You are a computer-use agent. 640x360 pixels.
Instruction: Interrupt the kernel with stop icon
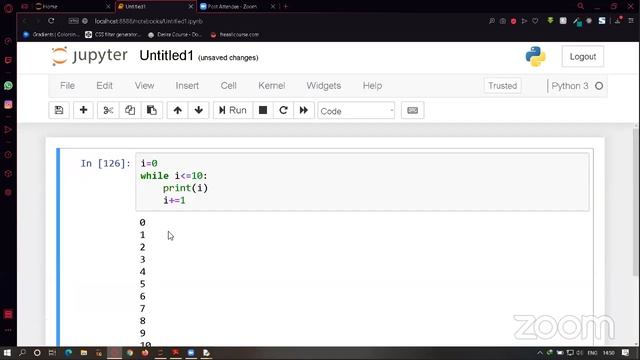(263, 110)
